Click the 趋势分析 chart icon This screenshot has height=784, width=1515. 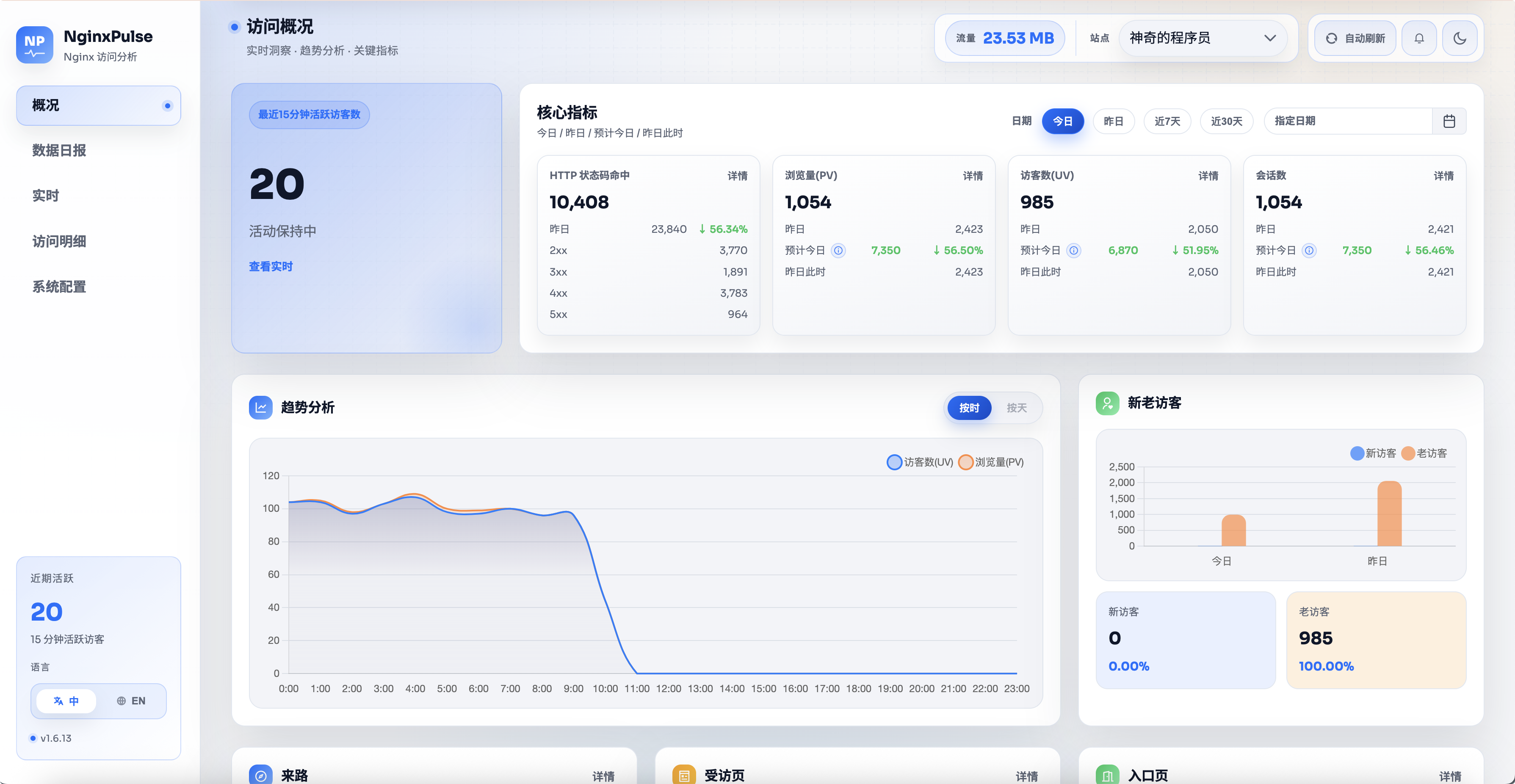[x=260, y=407]
